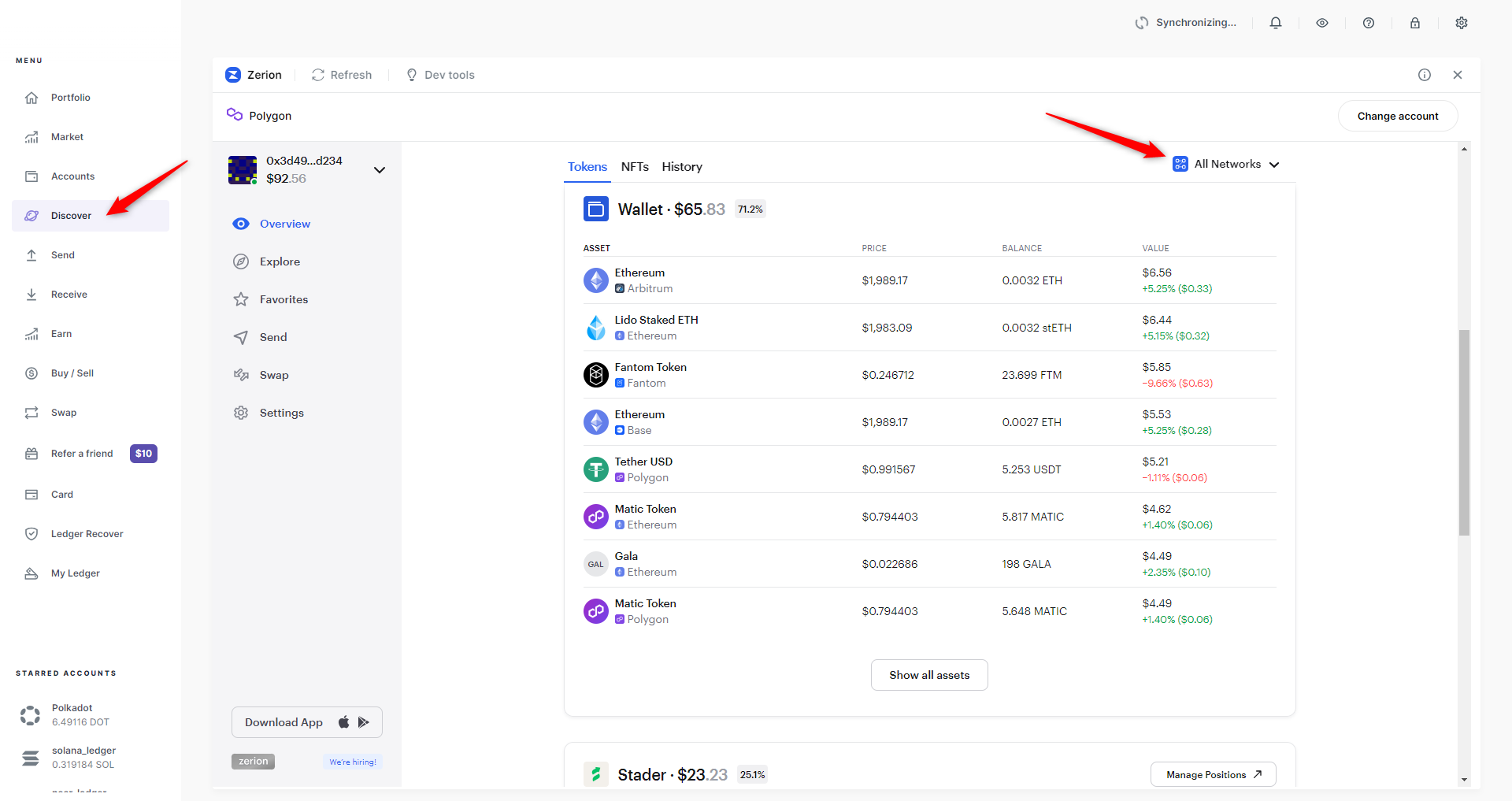
Task: Open Manage Positions for Stader
Action: coord(1213,774)
